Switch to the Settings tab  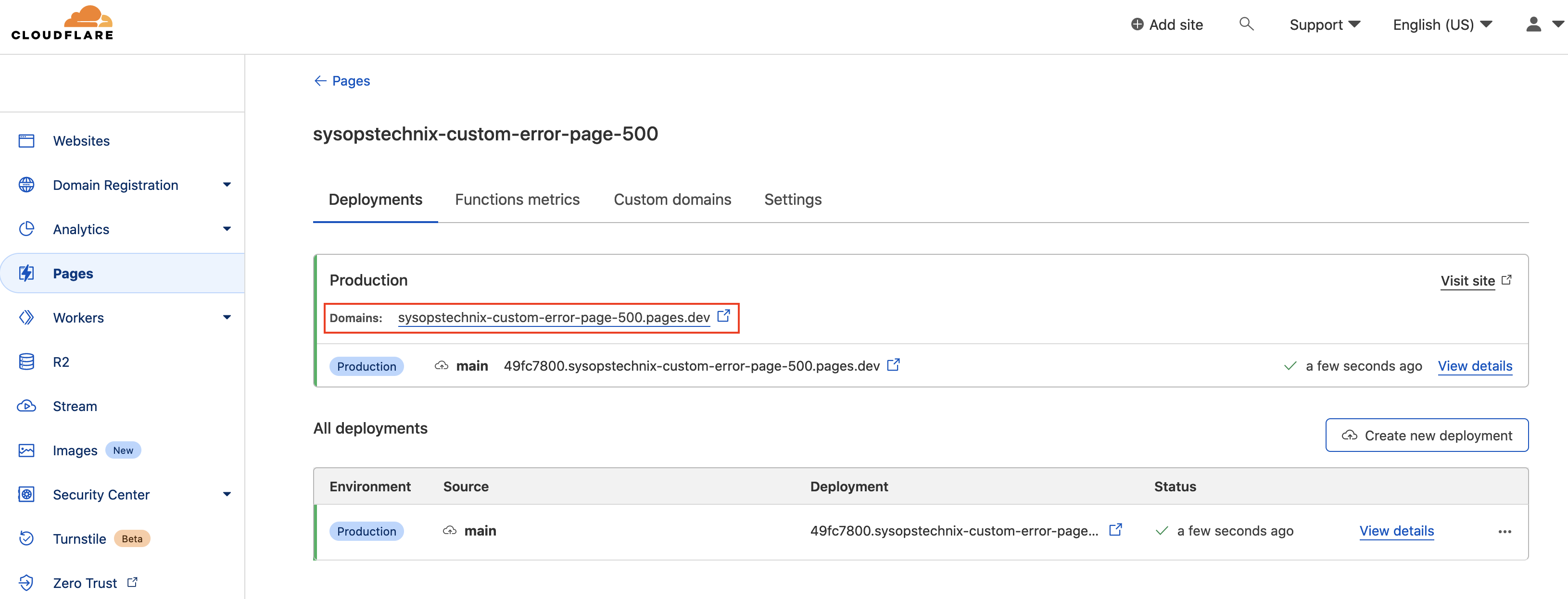(793, 200)
